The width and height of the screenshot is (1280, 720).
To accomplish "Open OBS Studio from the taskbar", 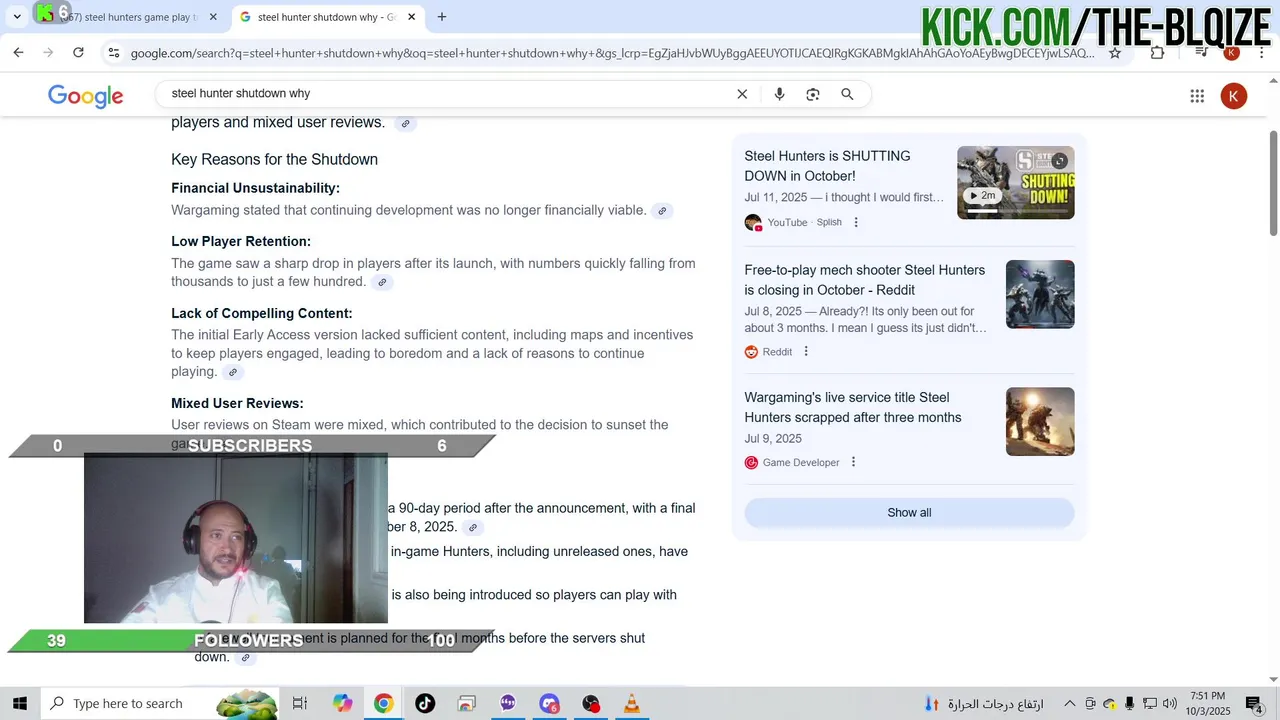I will click(590, 704).
